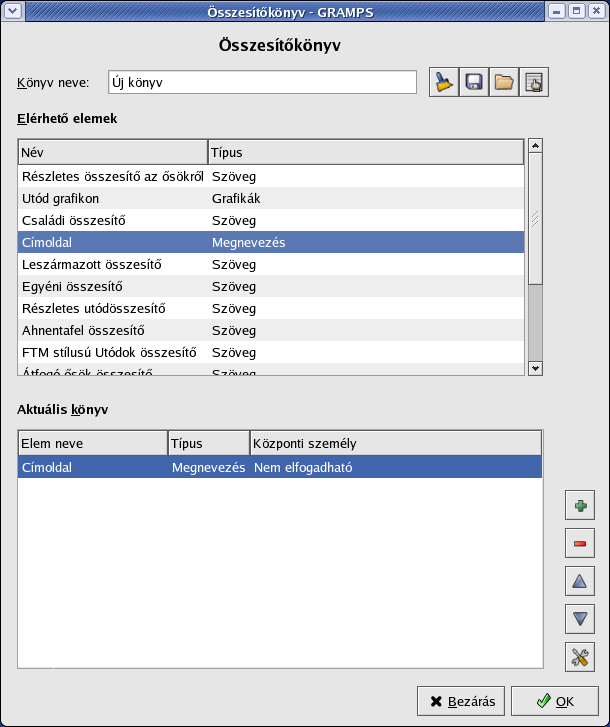Image resolution: width=610 pixels, height=727 pixels.
Task: Move item up with up arrow
Action: 579,581
